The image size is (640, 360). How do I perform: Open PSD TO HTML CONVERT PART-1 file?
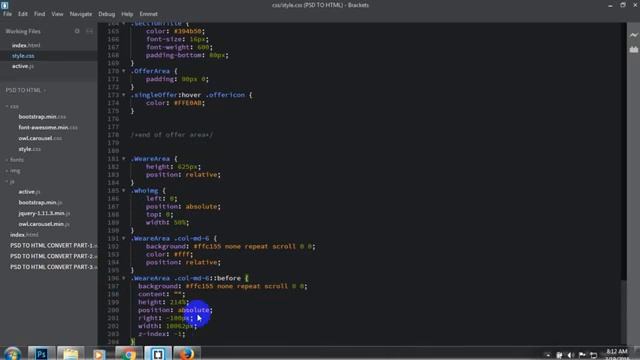53,245
